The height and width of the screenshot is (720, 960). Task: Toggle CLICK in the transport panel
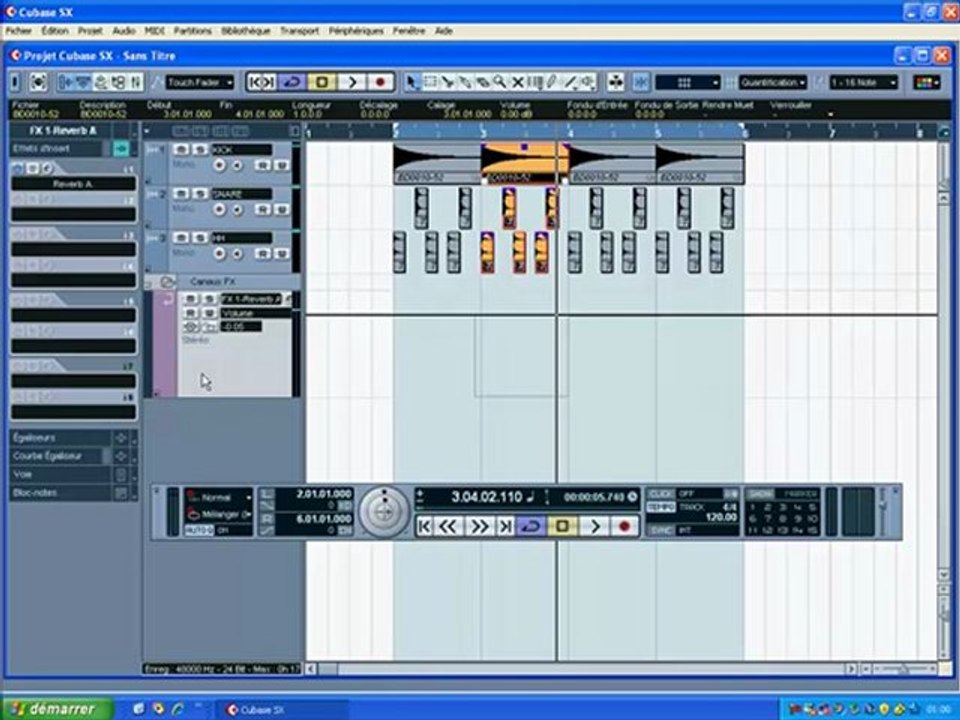[661, 493]
